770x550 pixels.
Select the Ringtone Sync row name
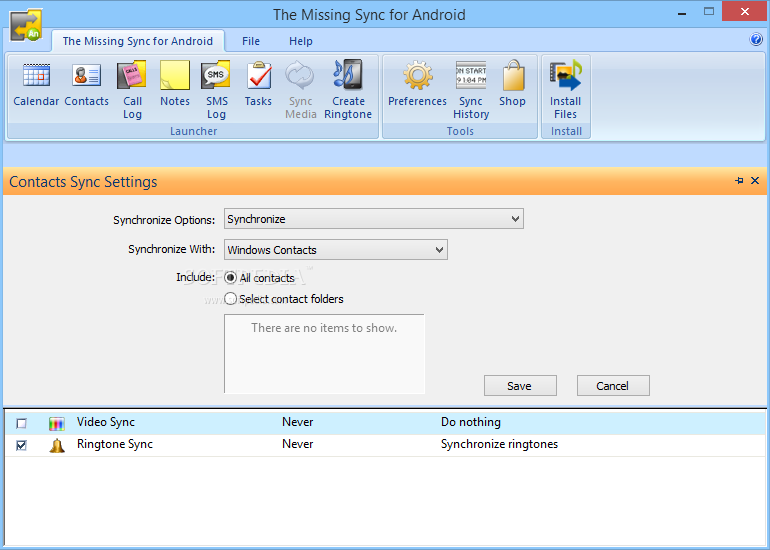tap(115, 444)
